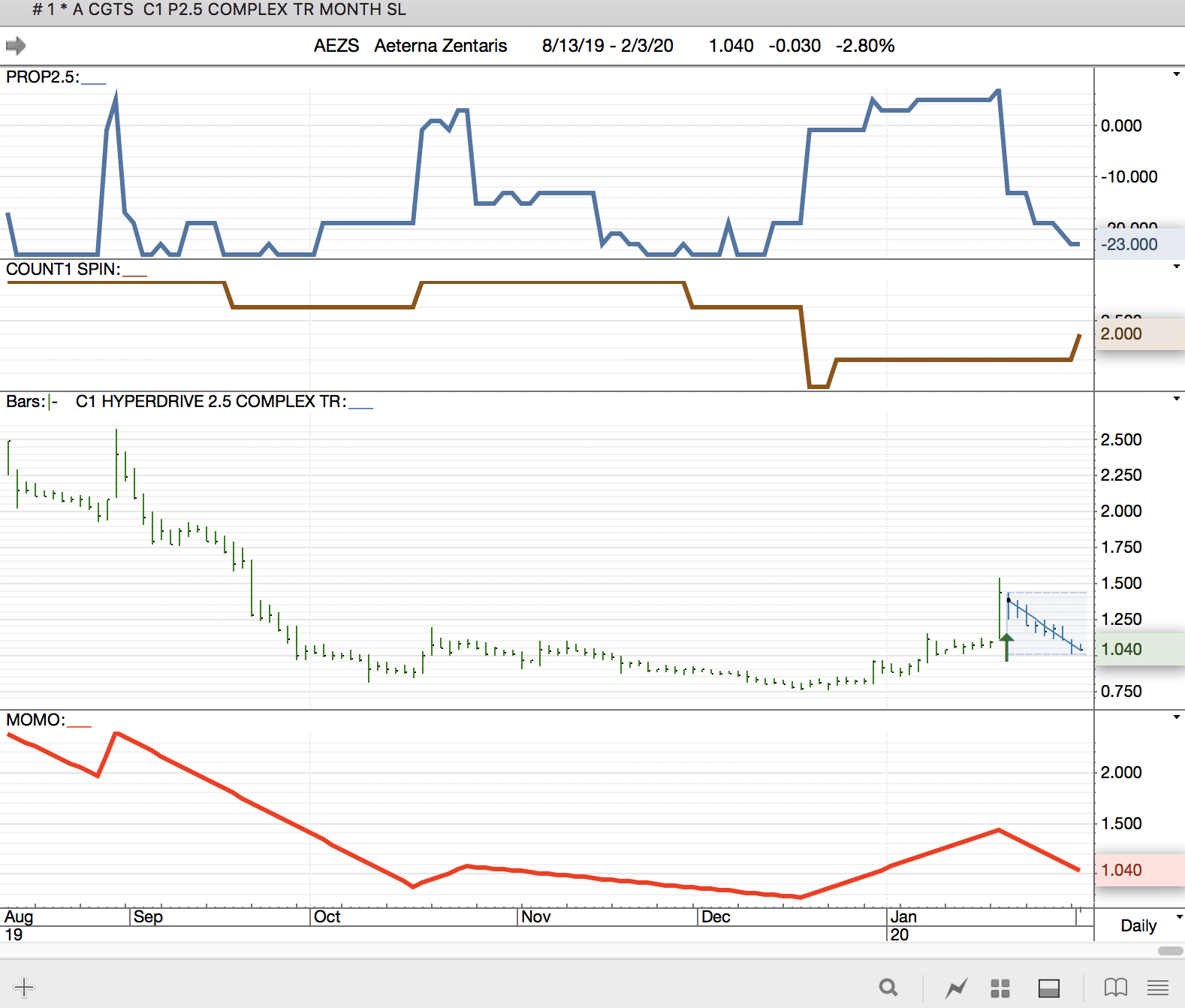Click the 1.250 label on the price axis
Image resolution: width=1185 pixels, height=1008 pixels.
[x=1121, y=620]
